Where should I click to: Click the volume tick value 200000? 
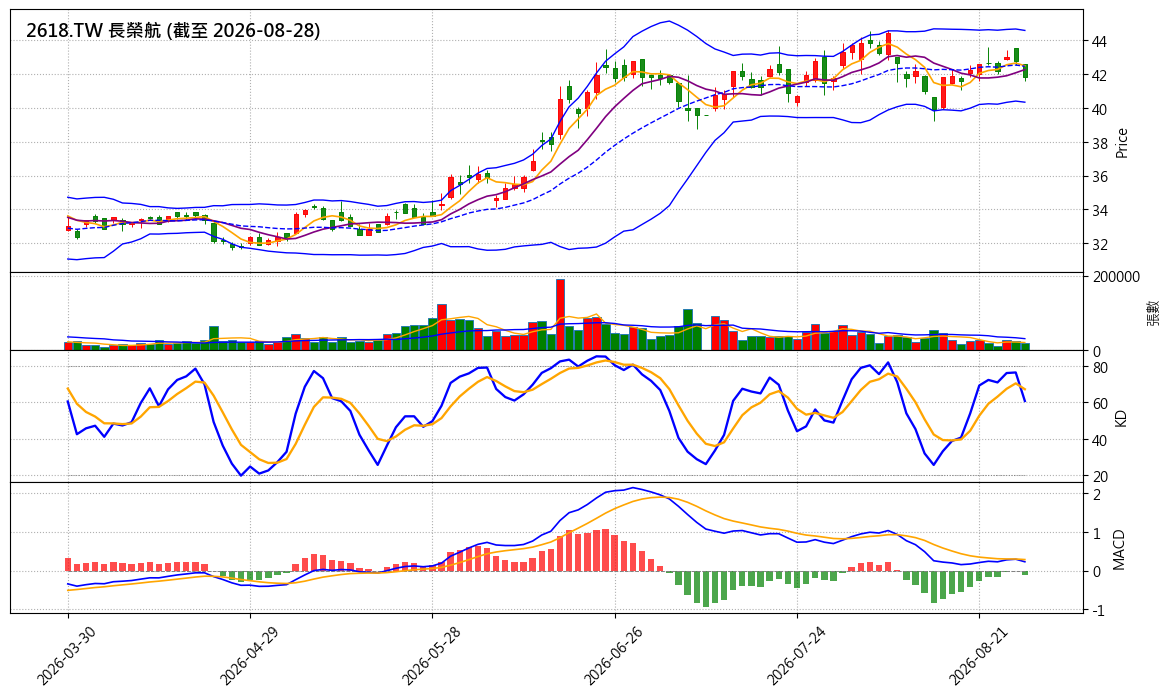pyautogui.click(x=1116, y=277)
